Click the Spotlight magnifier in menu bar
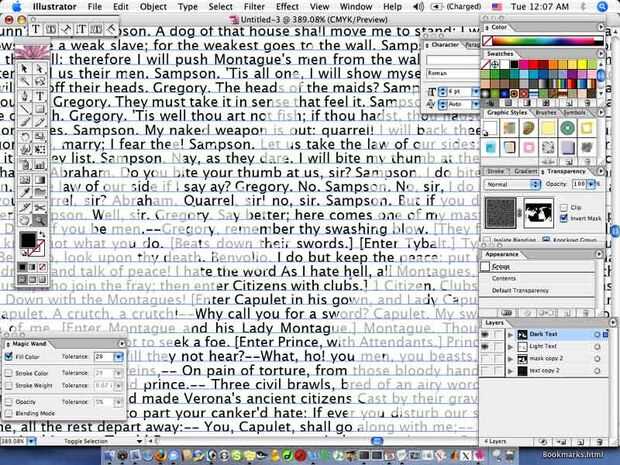Screen dimensions: 620x465 (x=602, y=7)
